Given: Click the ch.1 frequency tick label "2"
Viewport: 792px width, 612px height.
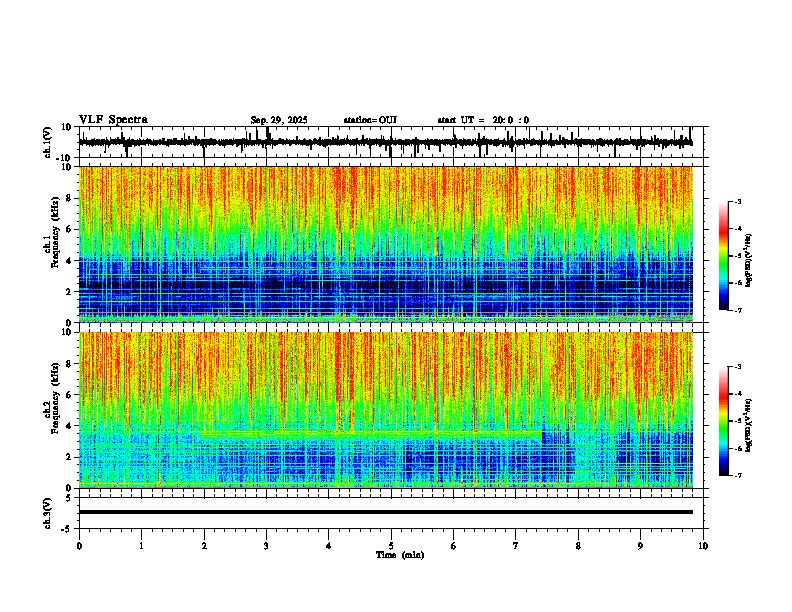Looking at the screenshot, I should pyautogui.click(x=69, y=292).
